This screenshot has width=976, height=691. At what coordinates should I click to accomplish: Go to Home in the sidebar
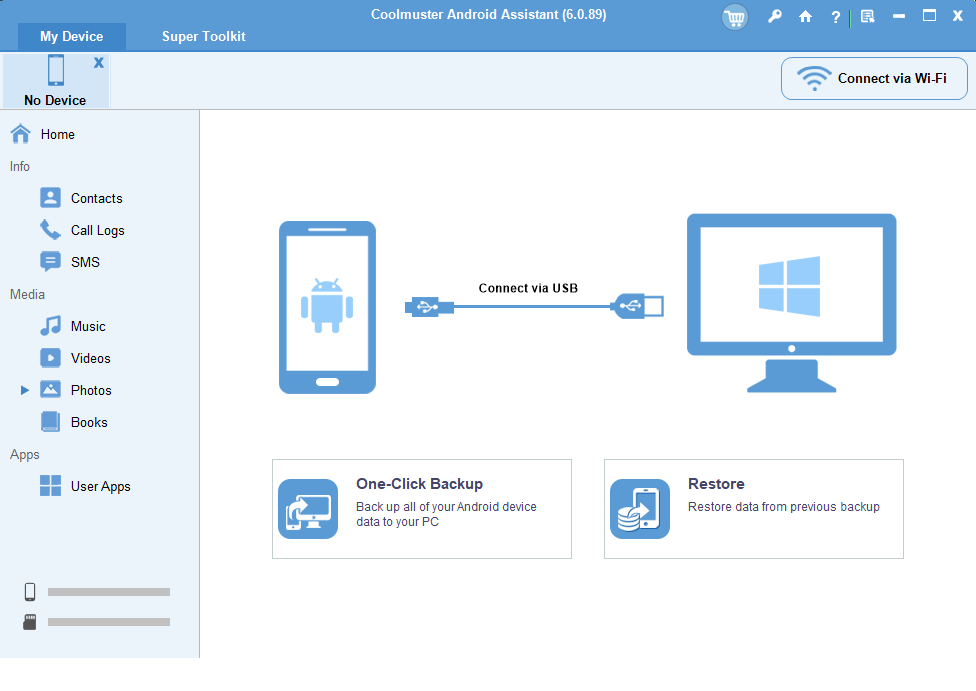57,134
